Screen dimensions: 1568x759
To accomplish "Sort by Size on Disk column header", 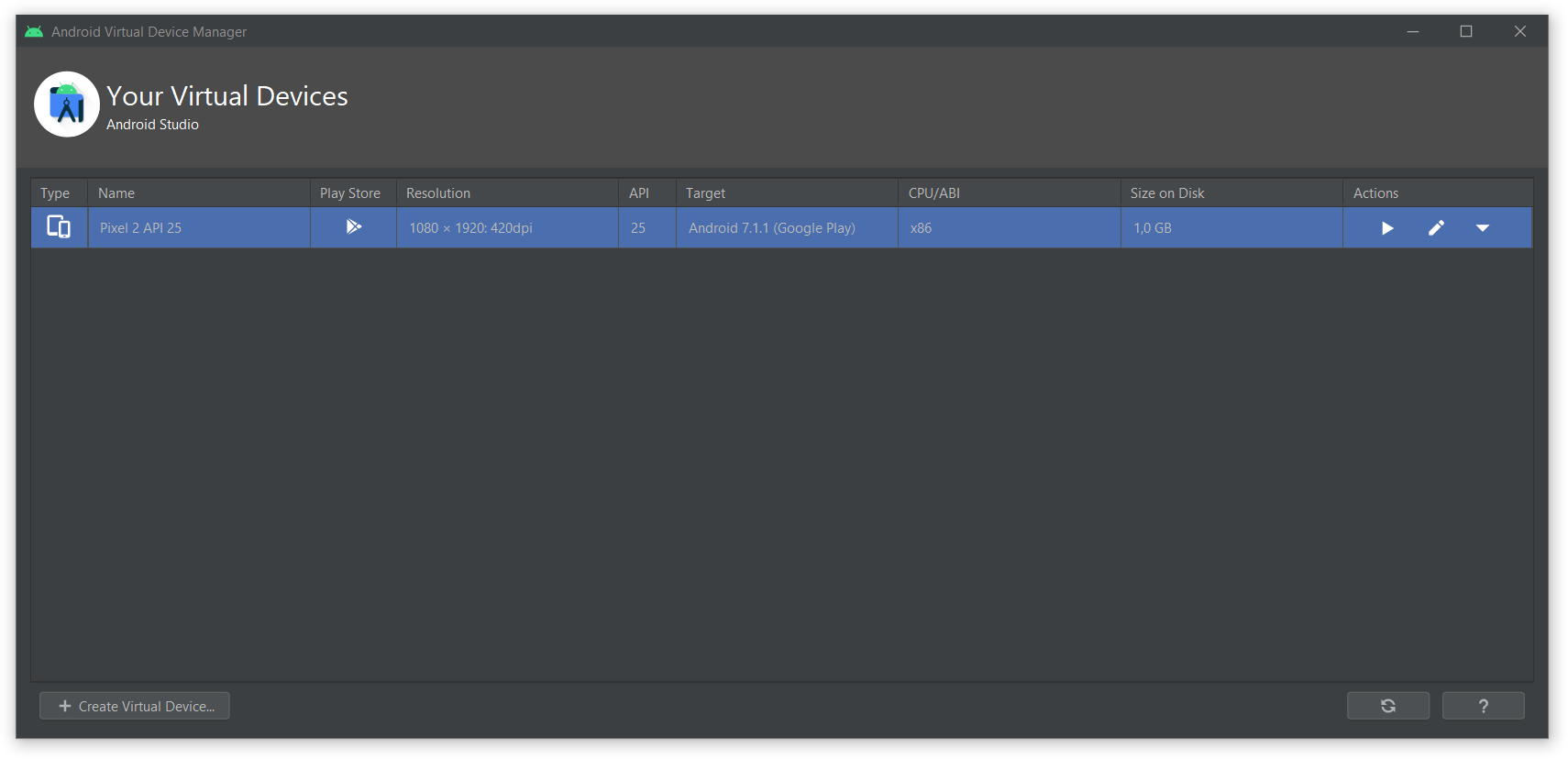I will coord(1231,193).
